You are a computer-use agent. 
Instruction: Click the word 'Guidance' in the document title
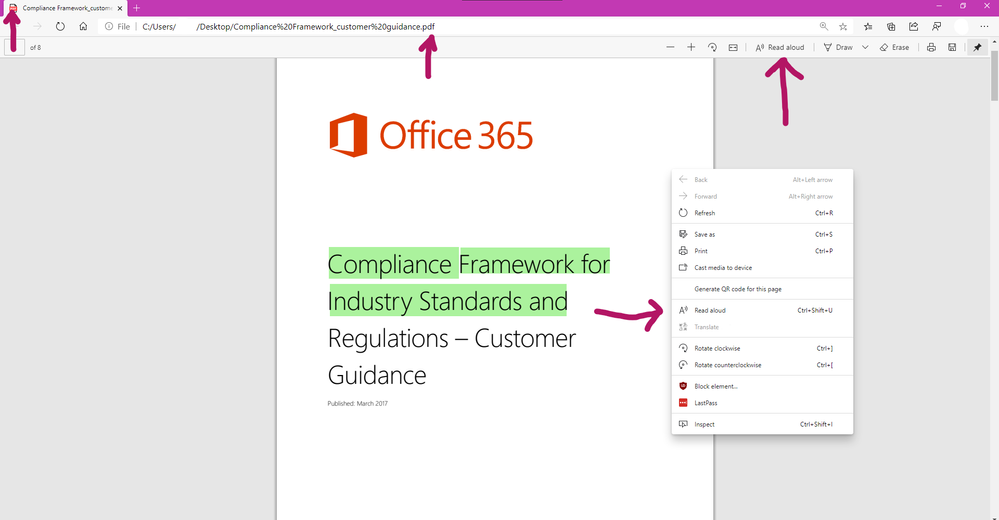377,375
